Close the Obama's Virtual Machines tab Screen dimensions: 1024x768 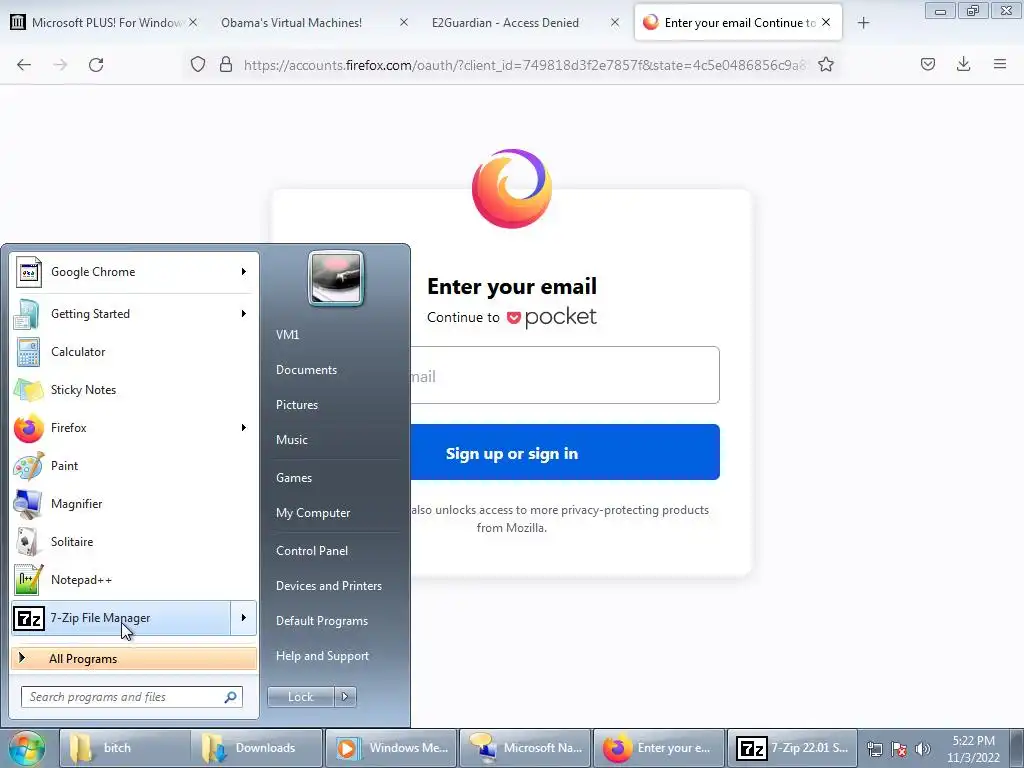click(404, 23)
